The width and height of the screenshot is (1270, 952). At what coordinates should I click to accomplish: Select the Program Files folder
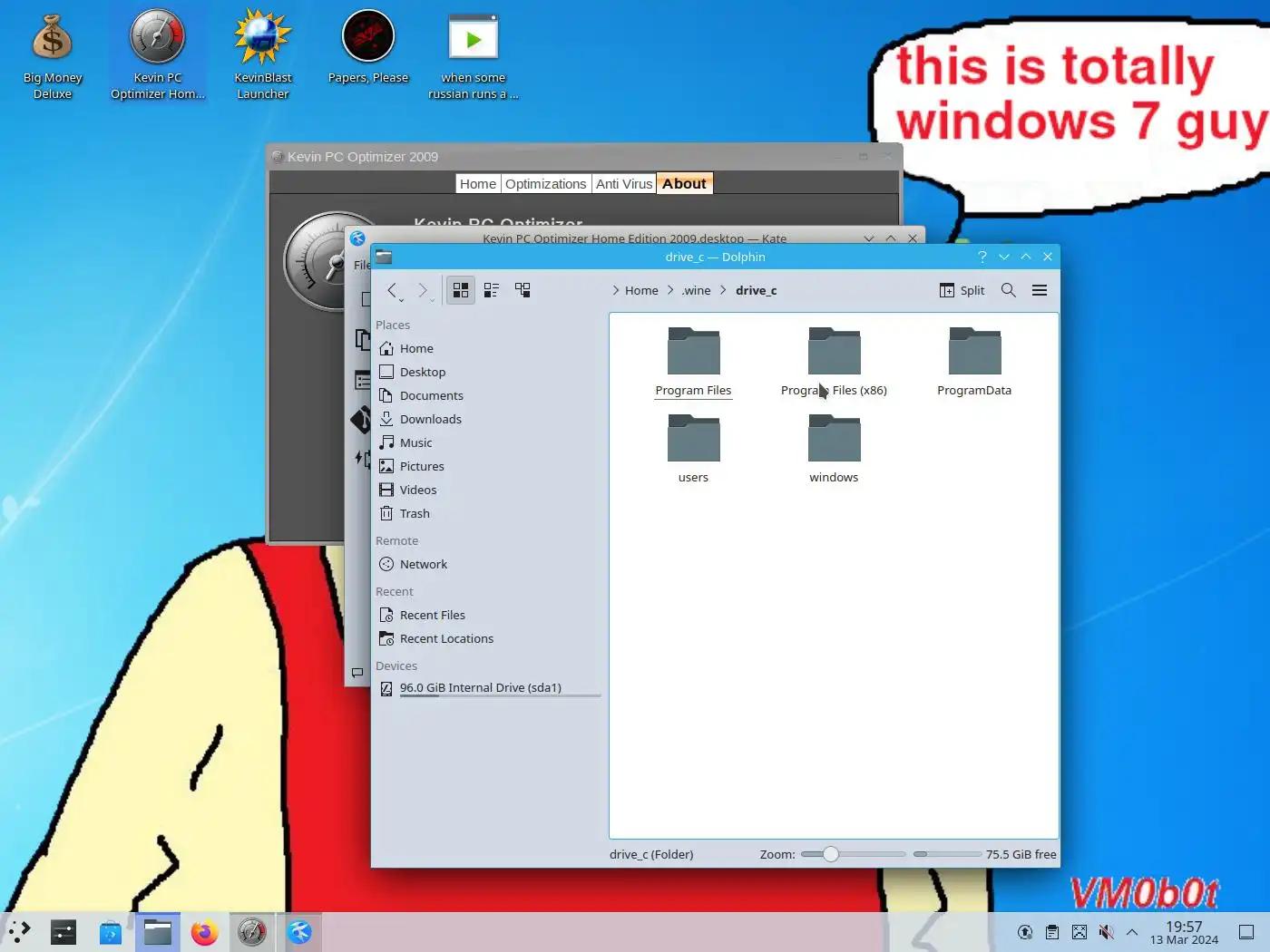[x=693, y=362]
